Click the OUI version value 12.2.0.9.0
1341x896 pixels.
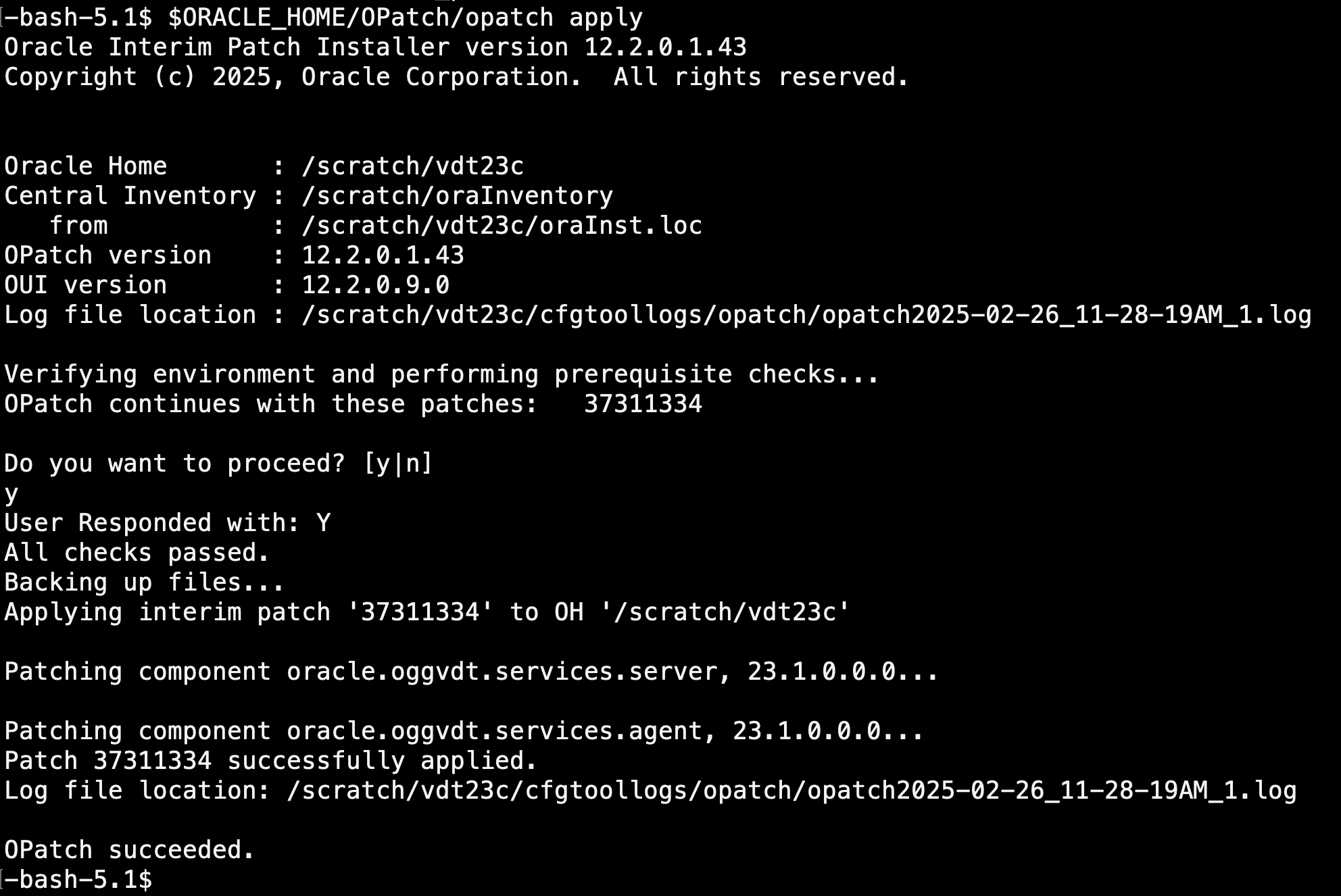pos(375,285)
